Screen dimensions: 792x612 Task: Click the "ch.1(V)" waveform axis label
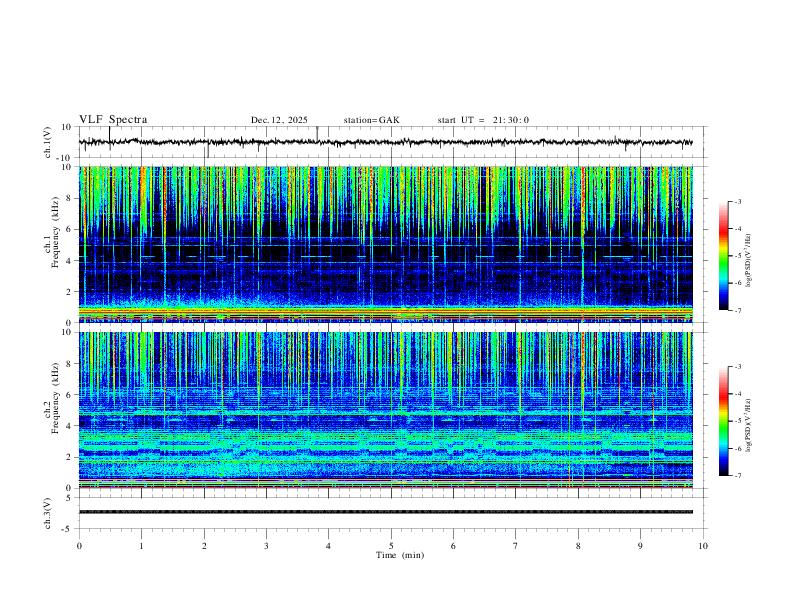[x=48, y=142]
